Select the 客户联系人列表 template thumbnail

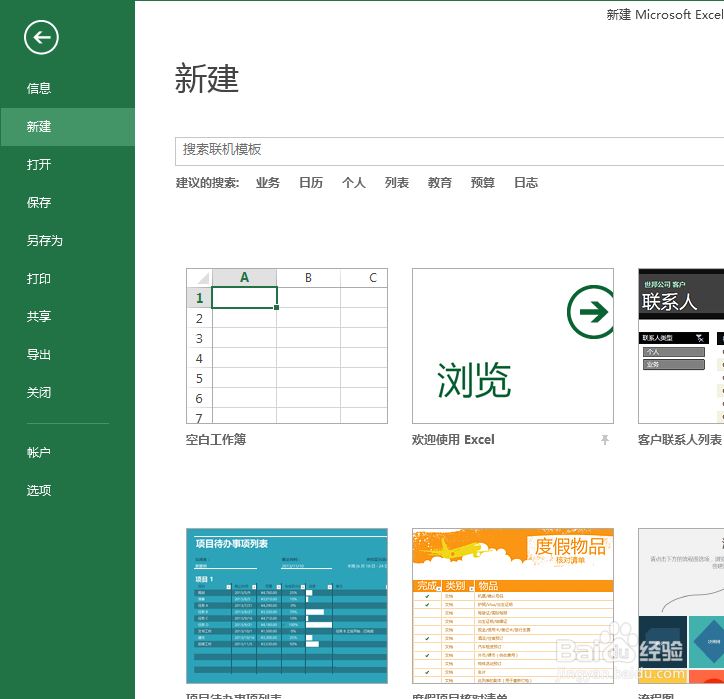click(681, 346)
